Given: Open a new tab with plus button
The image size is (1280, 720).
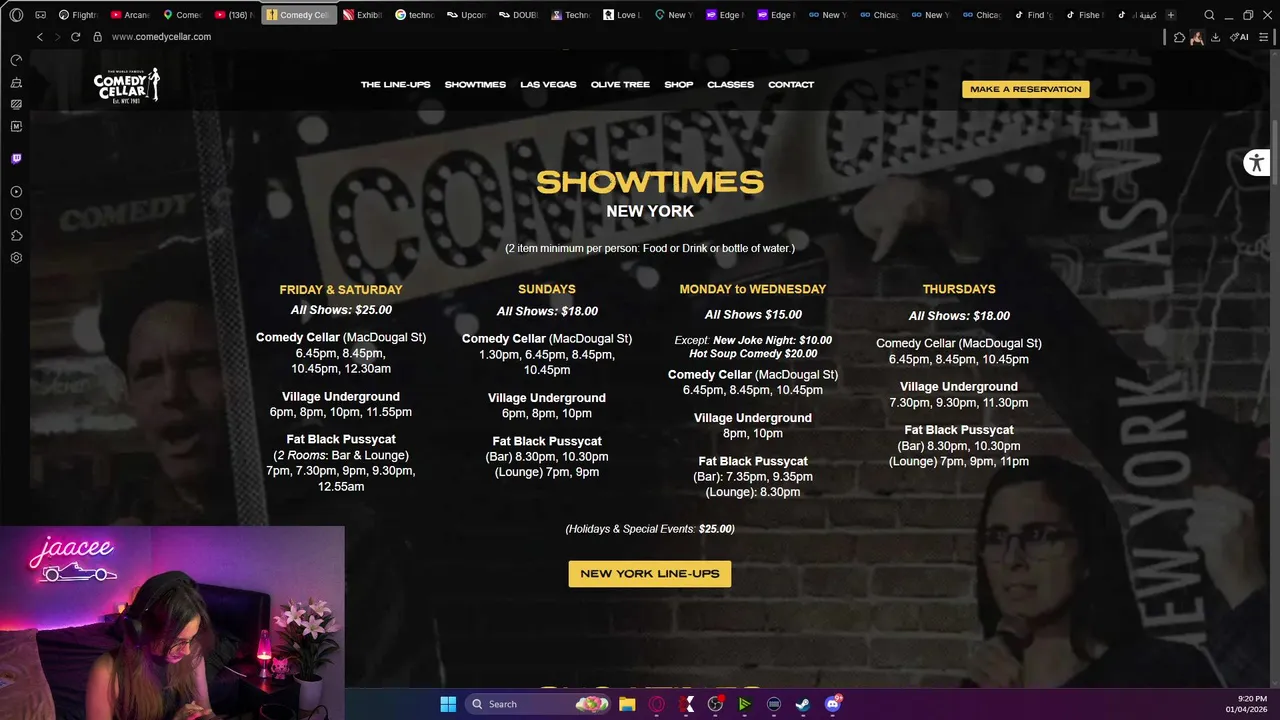Looking at the screenshot, I should [x=1170, y=15].
